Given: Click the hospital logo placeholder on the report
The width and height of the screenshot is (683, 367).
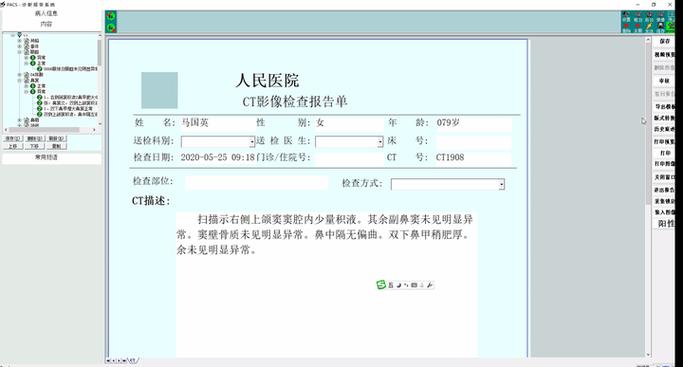Looking at the screenshot, I should coord(159,90).
